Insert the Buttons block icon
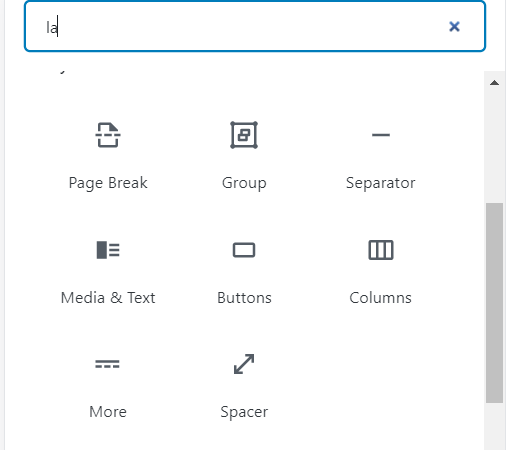The height and width of the screenshot is (450, 519). [244, 250]
